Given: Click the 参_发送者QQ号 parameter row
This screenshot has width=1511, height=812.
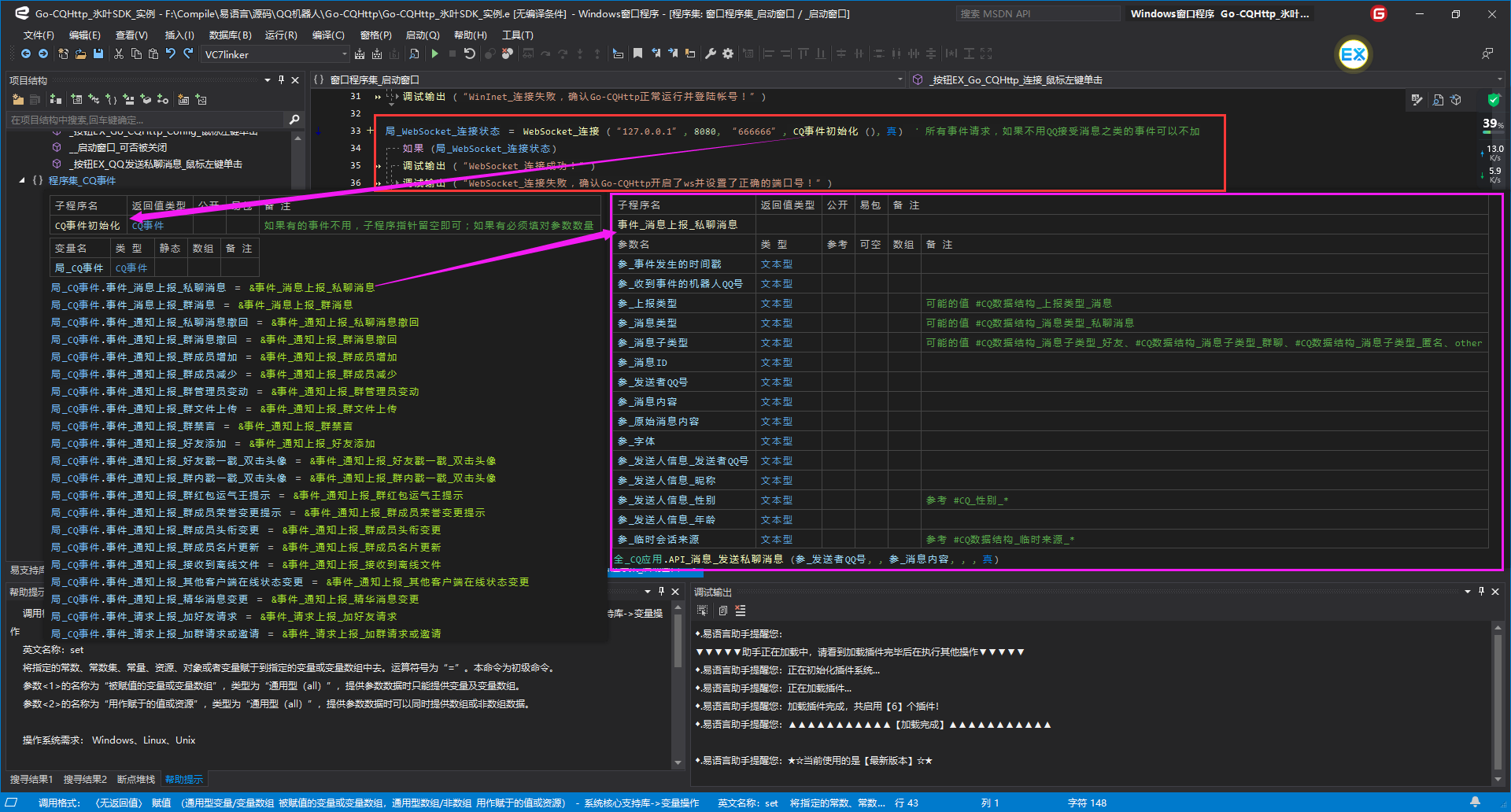Looking at the screenshot, I should click(x=1050, y=382).
